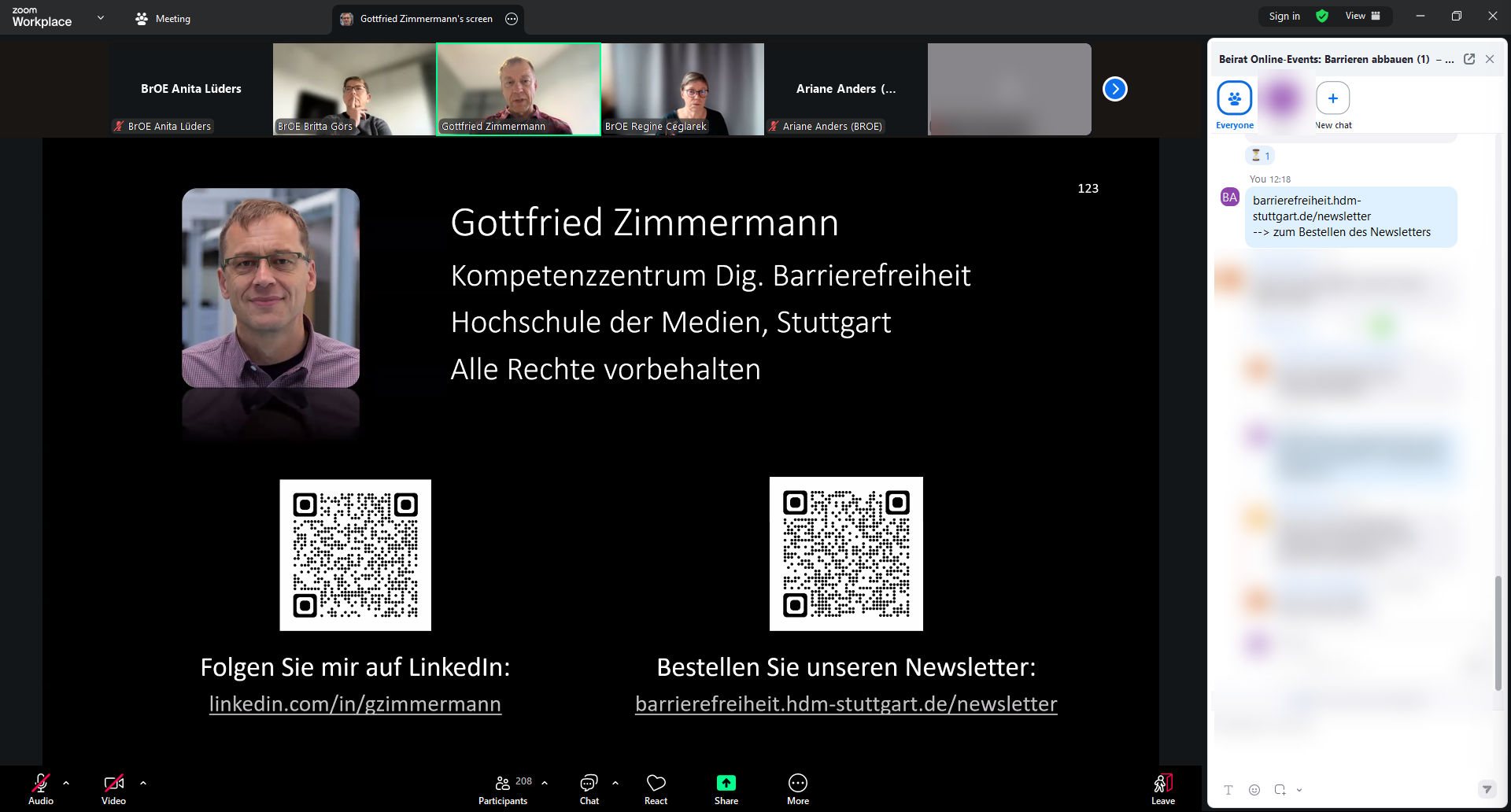1511x812 pixels.
Task: Start a New chat with plus icon
Action: (1332, 99)
